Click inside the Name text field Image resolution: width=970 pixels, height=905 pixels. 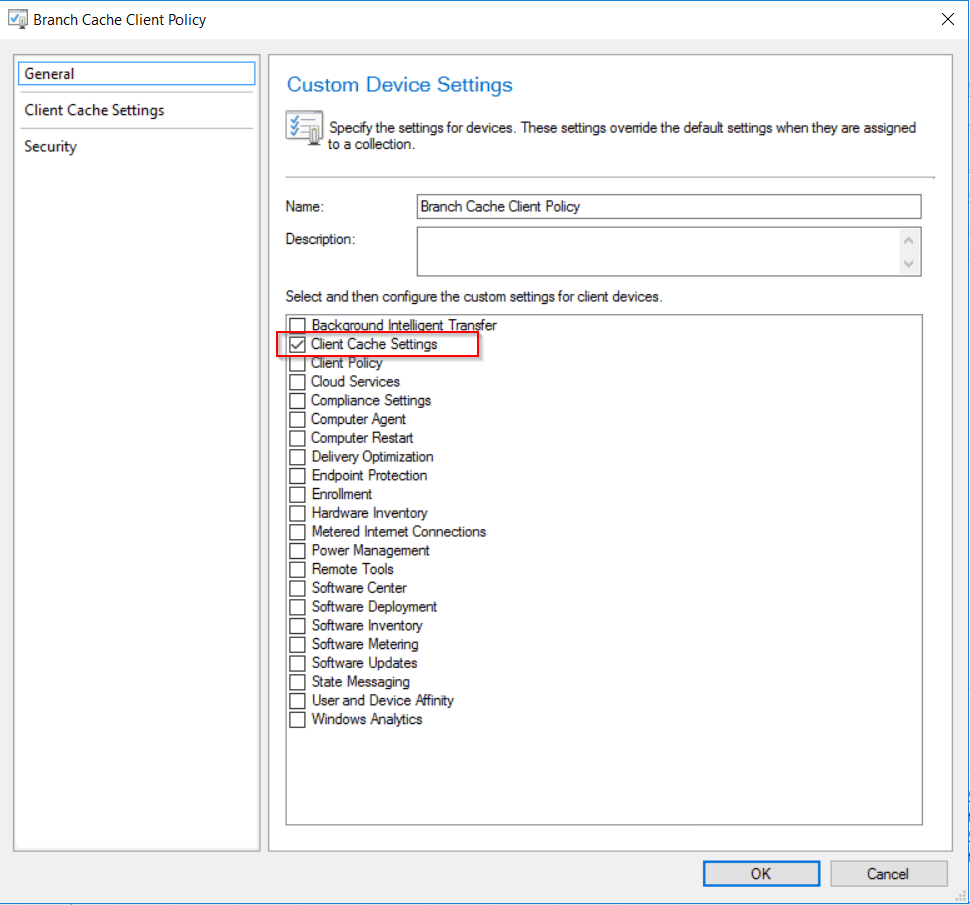point(668,206)
